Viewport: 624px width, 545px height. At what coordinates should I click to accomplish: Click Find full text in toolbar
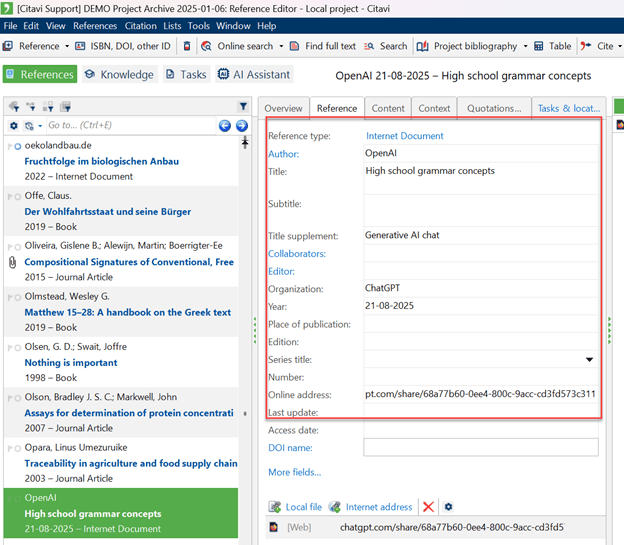click(x=323, y=46)
